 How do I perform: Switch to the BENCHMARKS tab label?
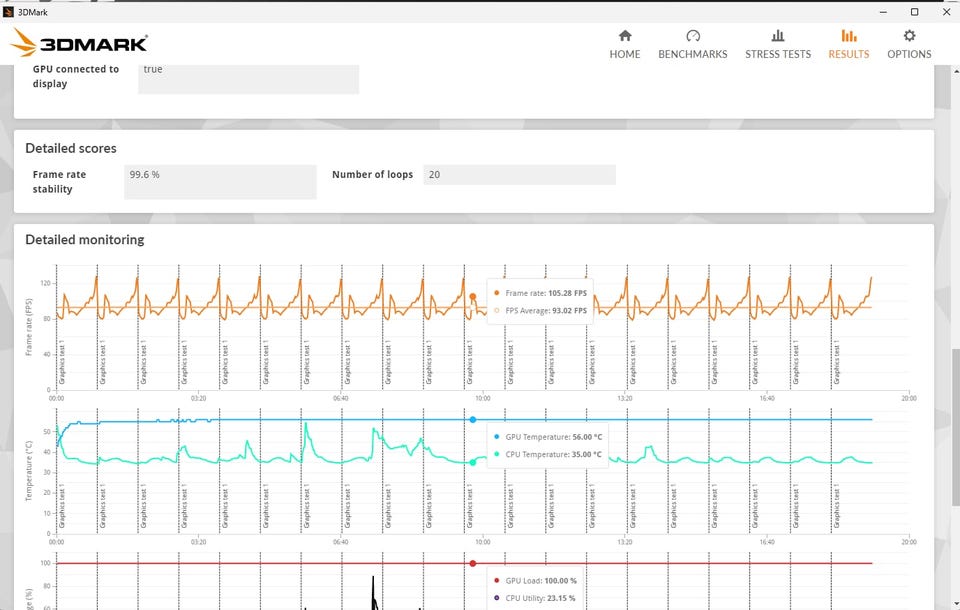[692, 54]
